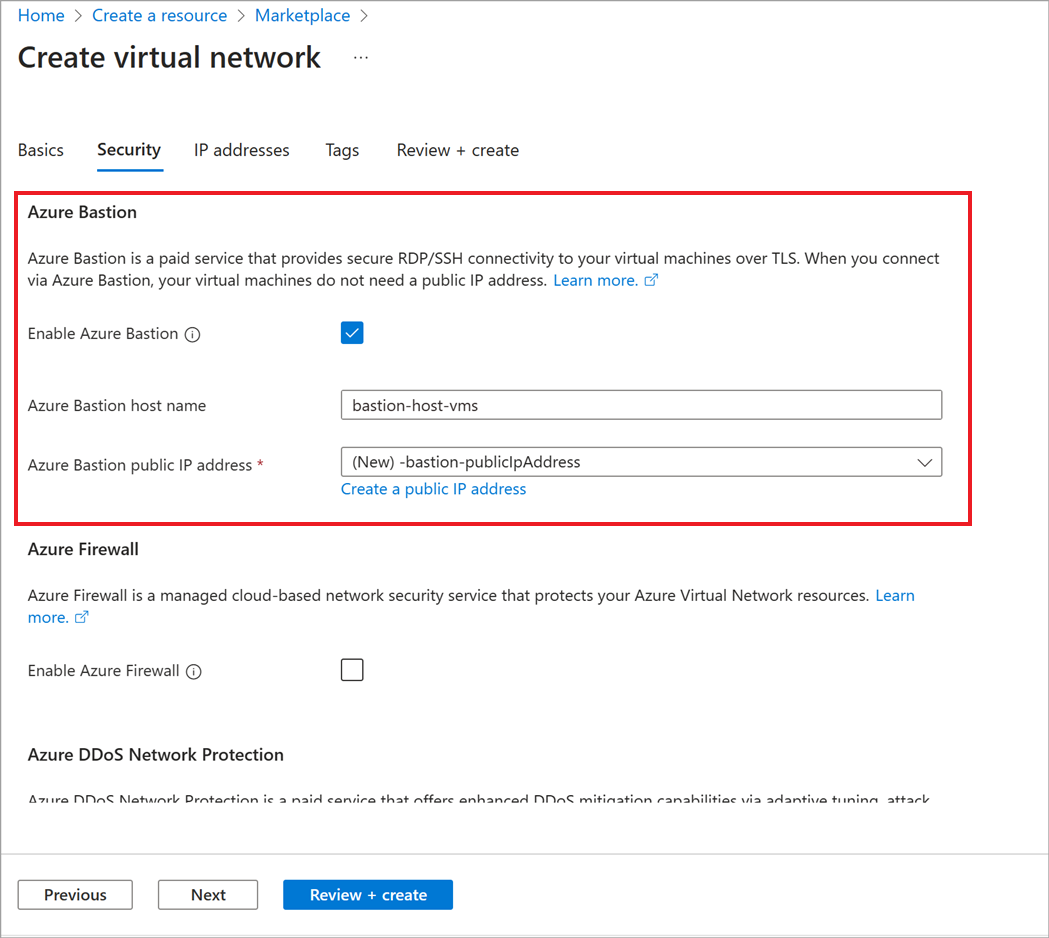
Task: Open Azure Bastion Learn more link
Action: click(x=595, y=280)
